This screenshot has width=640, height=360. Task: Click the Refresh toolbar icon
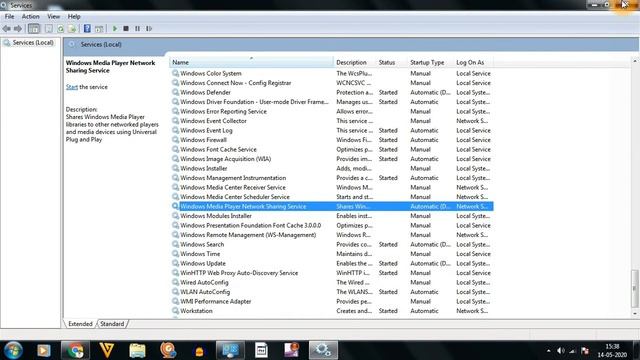coord(60,29)
